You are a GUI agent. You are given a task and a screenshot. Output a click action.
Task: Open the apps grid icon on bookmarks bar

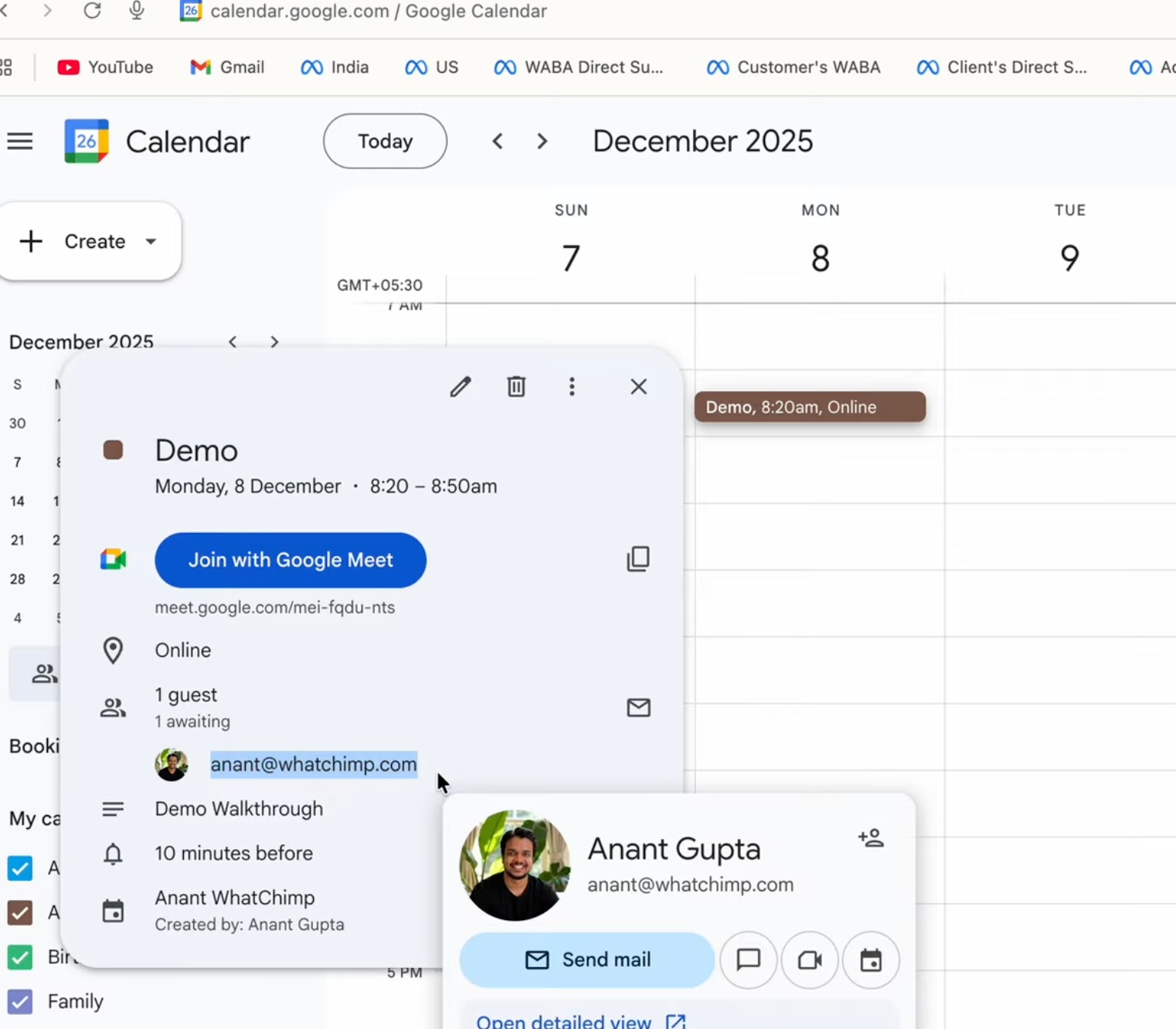pos(6,67)
